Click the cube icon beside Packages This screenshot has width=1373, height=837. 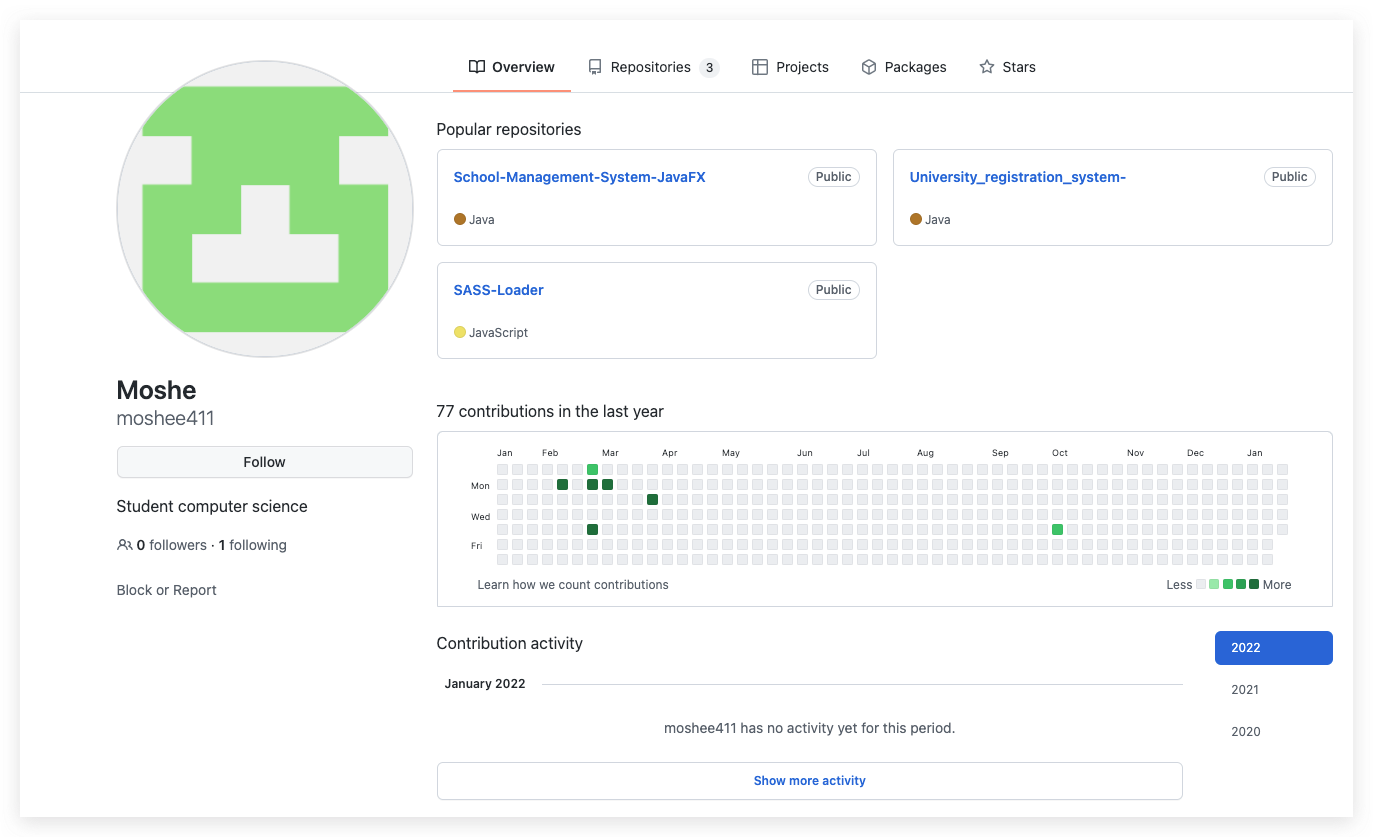click(x=869, y=67)
